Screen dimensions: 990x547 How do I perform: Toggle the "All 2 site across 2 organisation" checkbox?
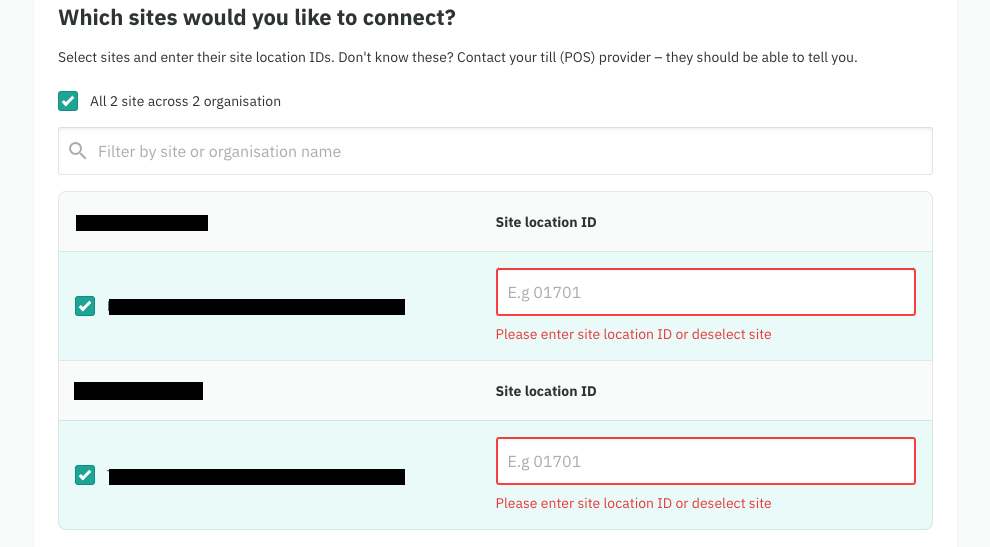point(68,101)
